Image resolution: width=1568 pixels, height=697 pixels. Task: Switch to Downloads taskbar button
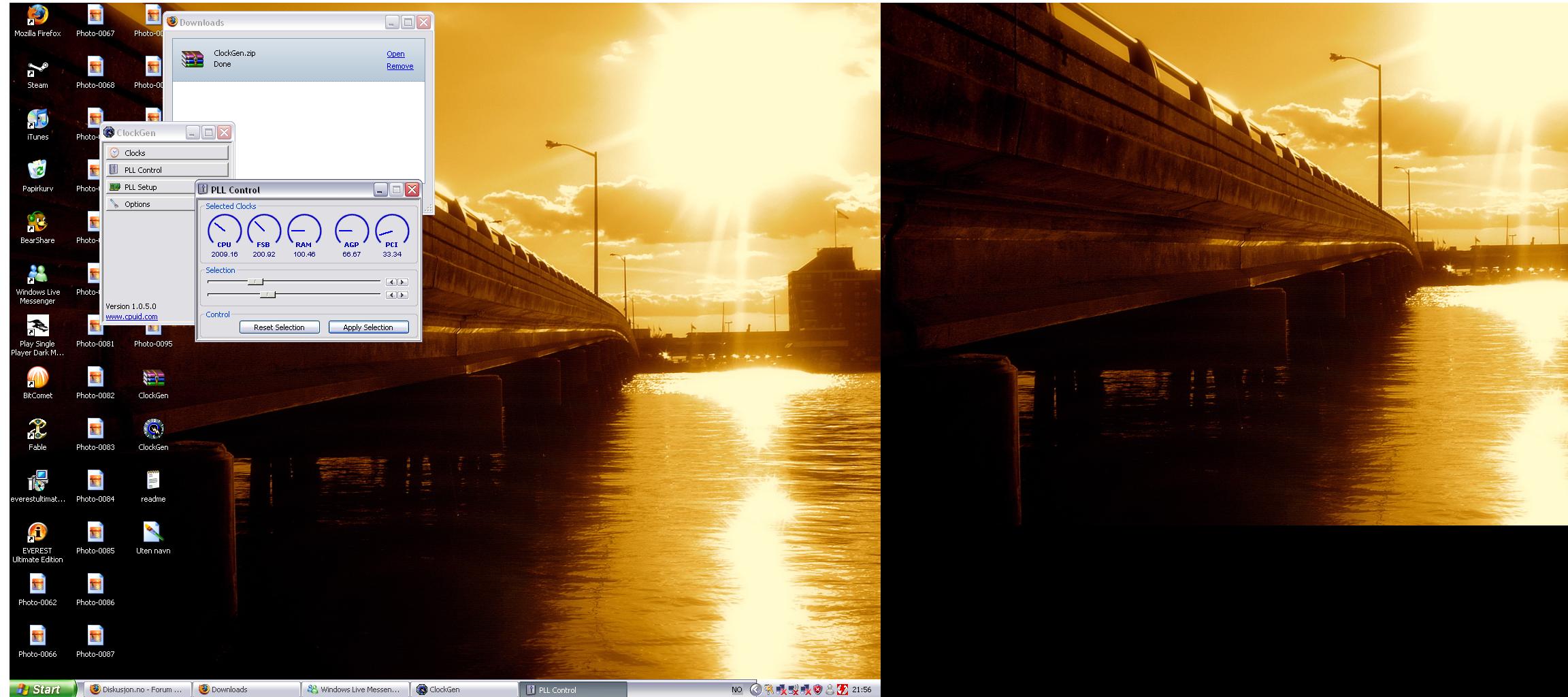click(x=246, y=690)
